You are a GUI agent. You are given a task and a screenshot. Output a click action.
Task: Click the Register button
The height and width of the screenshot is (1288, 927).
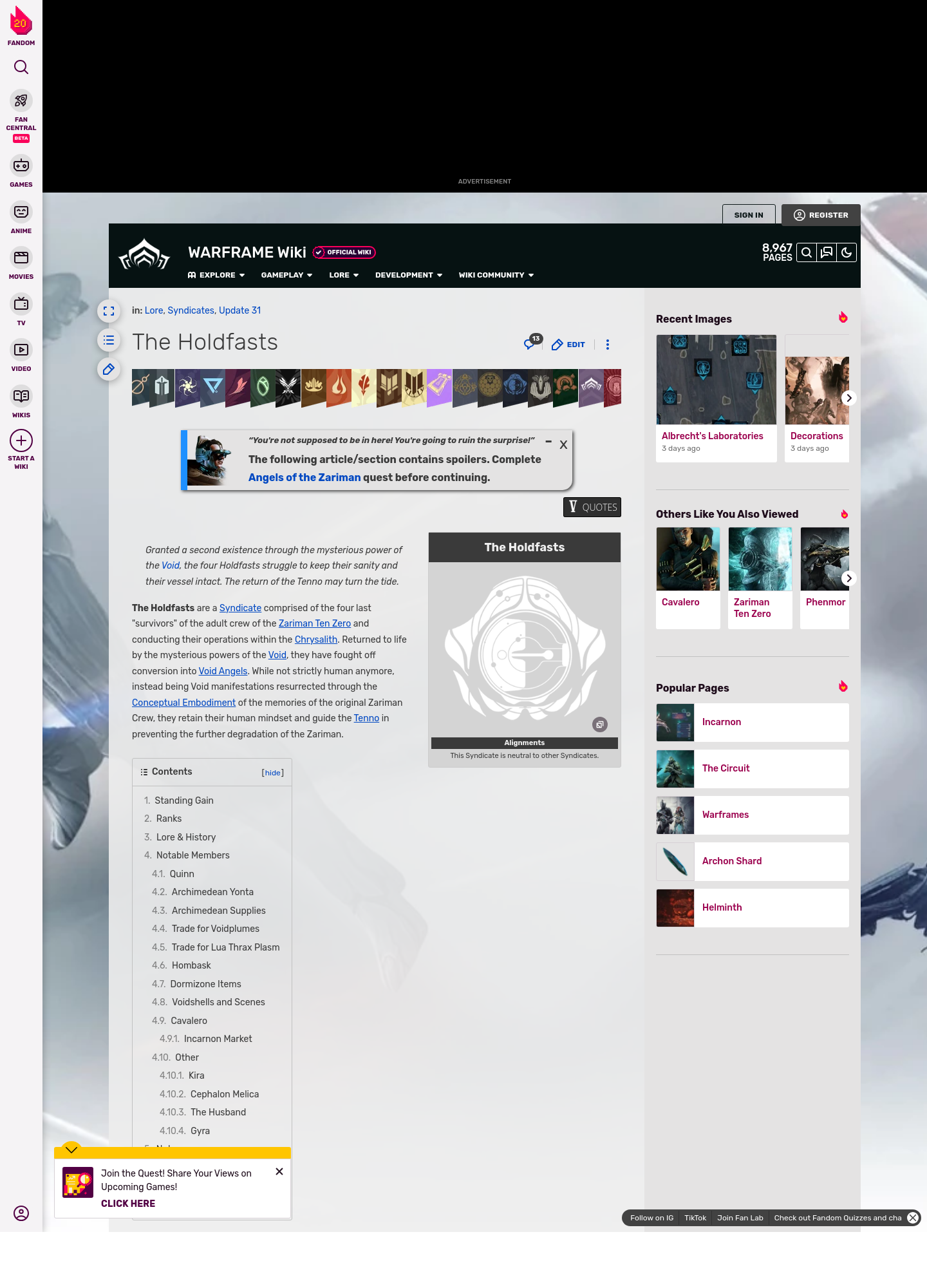pyautogui.click(x=821, y=215)
